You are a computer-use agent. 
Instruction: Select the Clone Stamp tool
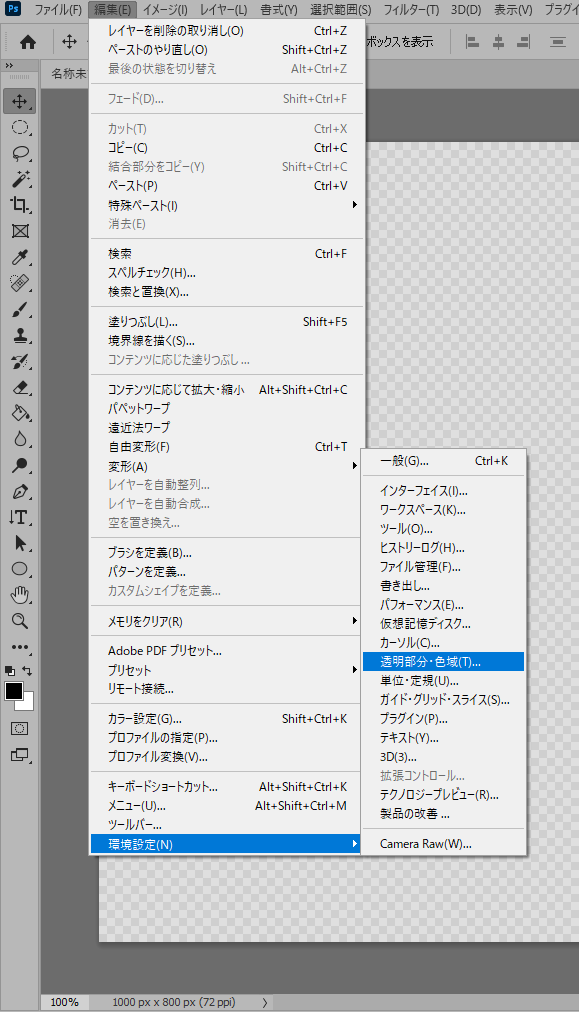click(x=20, y=335)
